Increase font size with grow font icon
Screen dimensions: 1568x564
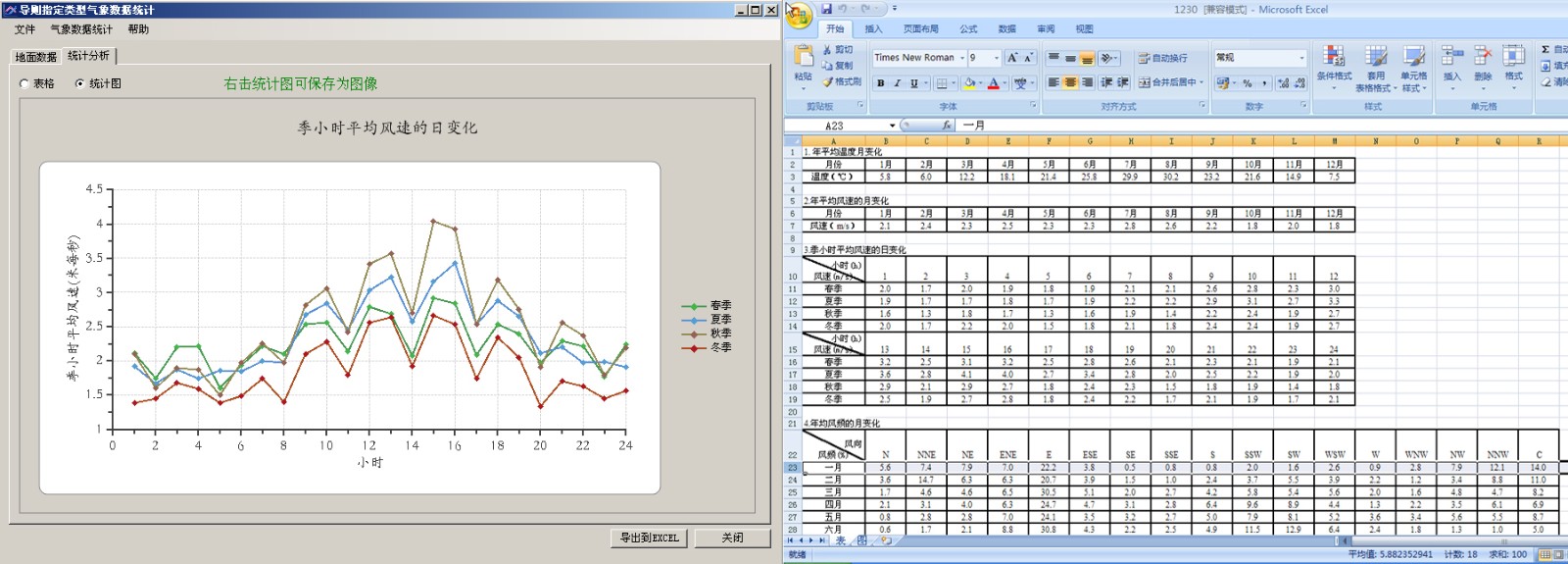pyautogui.click(x=1012, y=58)
